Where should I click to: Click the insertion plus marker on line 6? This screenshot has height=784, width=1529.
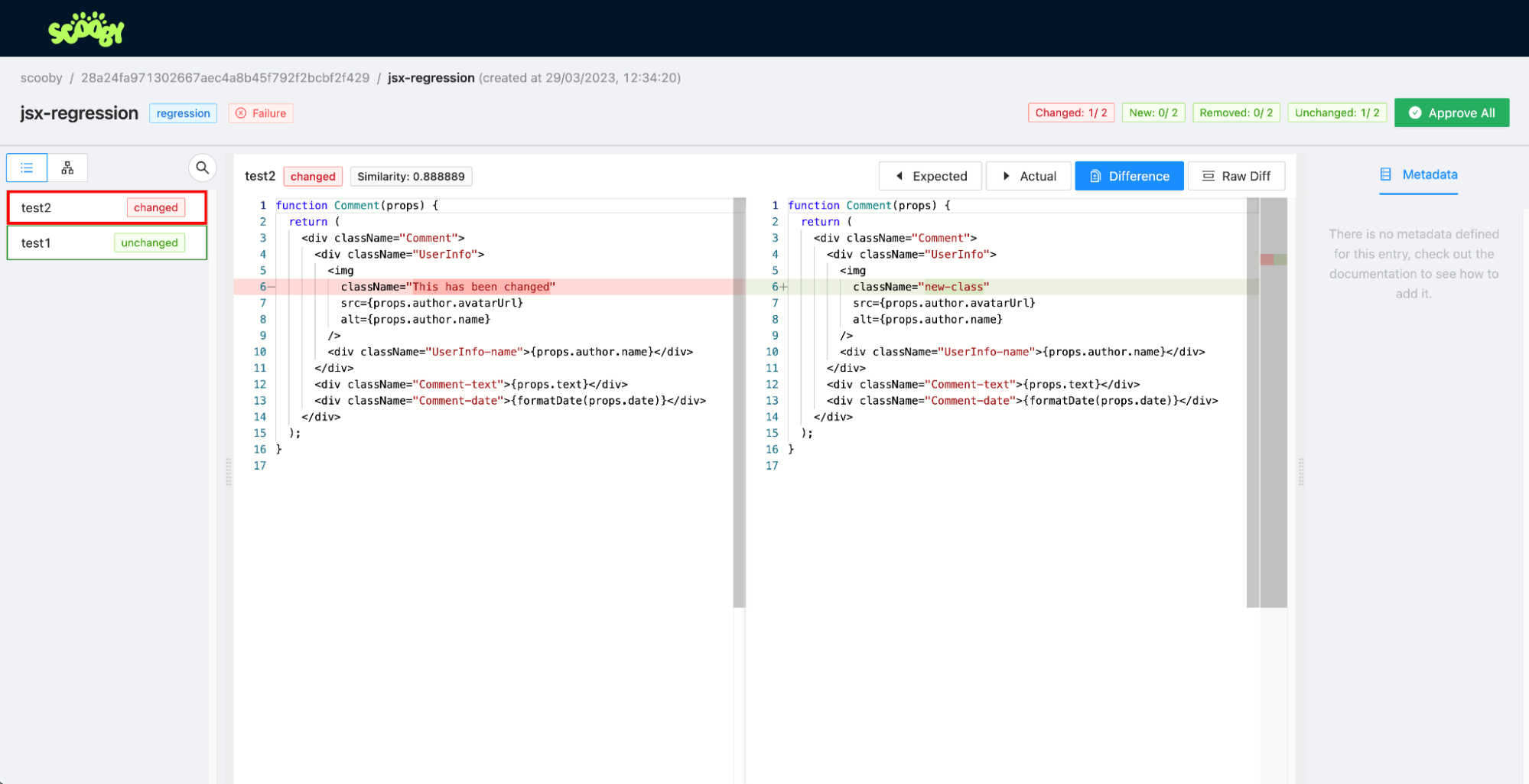click(x=784, y=287)
